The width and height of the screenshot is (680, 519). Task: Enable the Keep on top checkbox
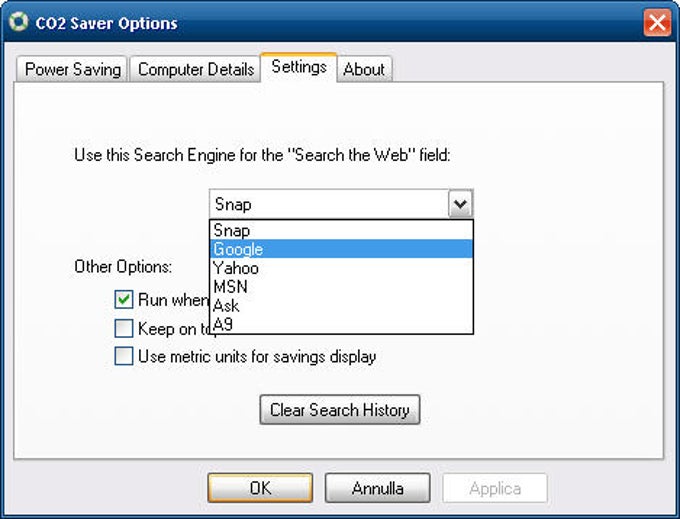tap(124, 328)
